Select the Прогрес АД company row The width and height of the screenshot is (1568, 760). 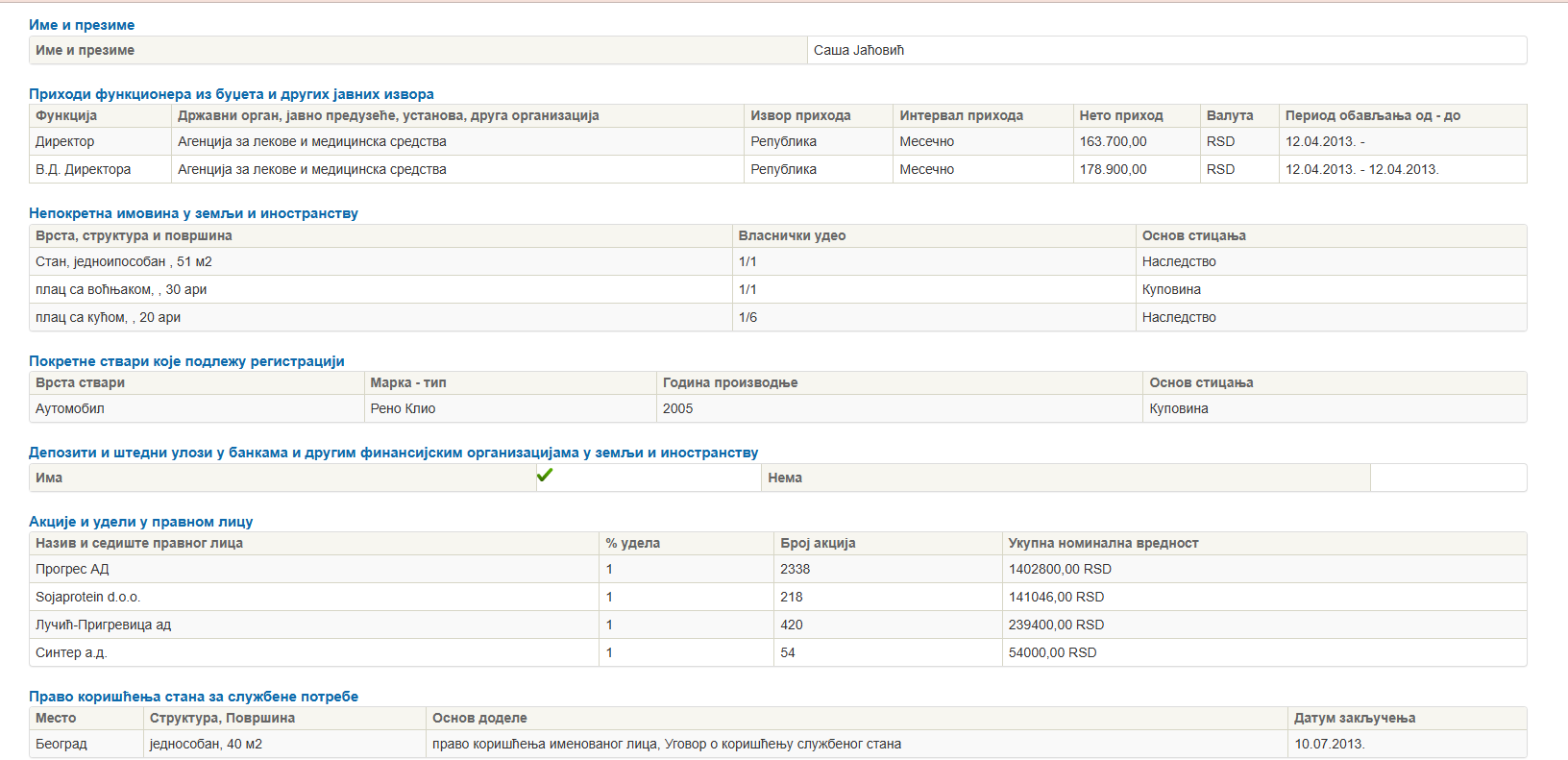(73, 569)
